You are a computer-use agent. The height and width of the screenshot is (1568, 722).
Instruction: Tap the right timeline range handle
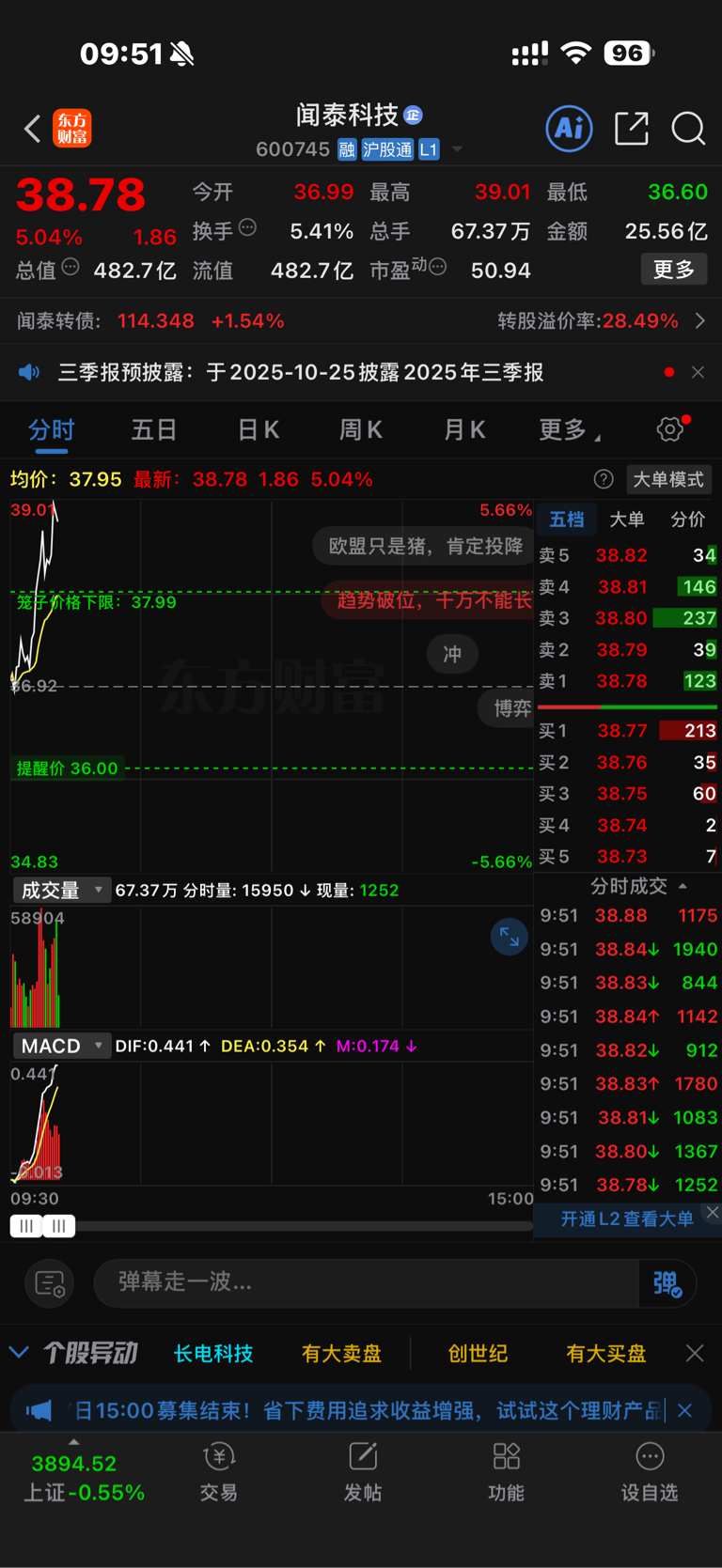pyautogui.click(x=59, y=1226)
